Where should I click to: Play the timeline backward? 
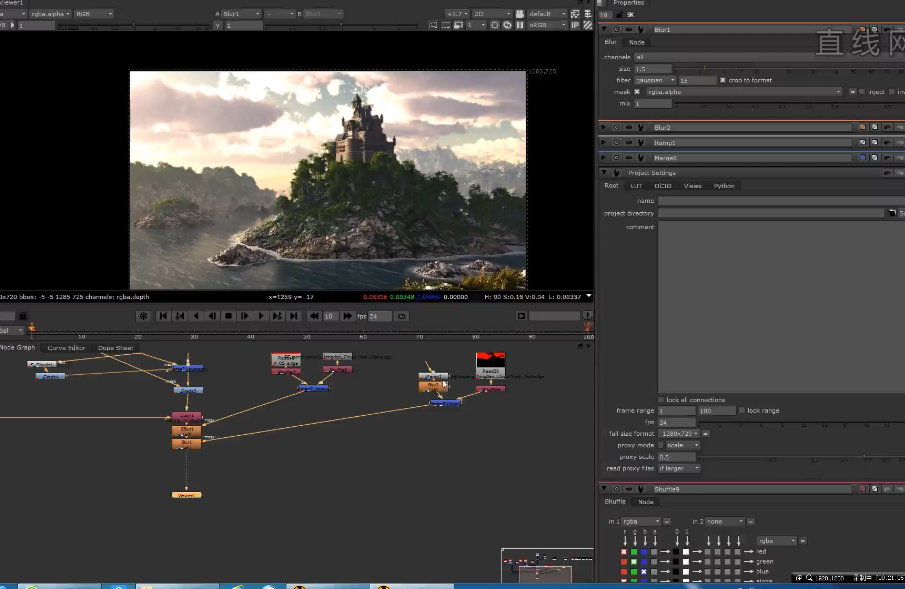pyautogui.click(x=196, y=316)
